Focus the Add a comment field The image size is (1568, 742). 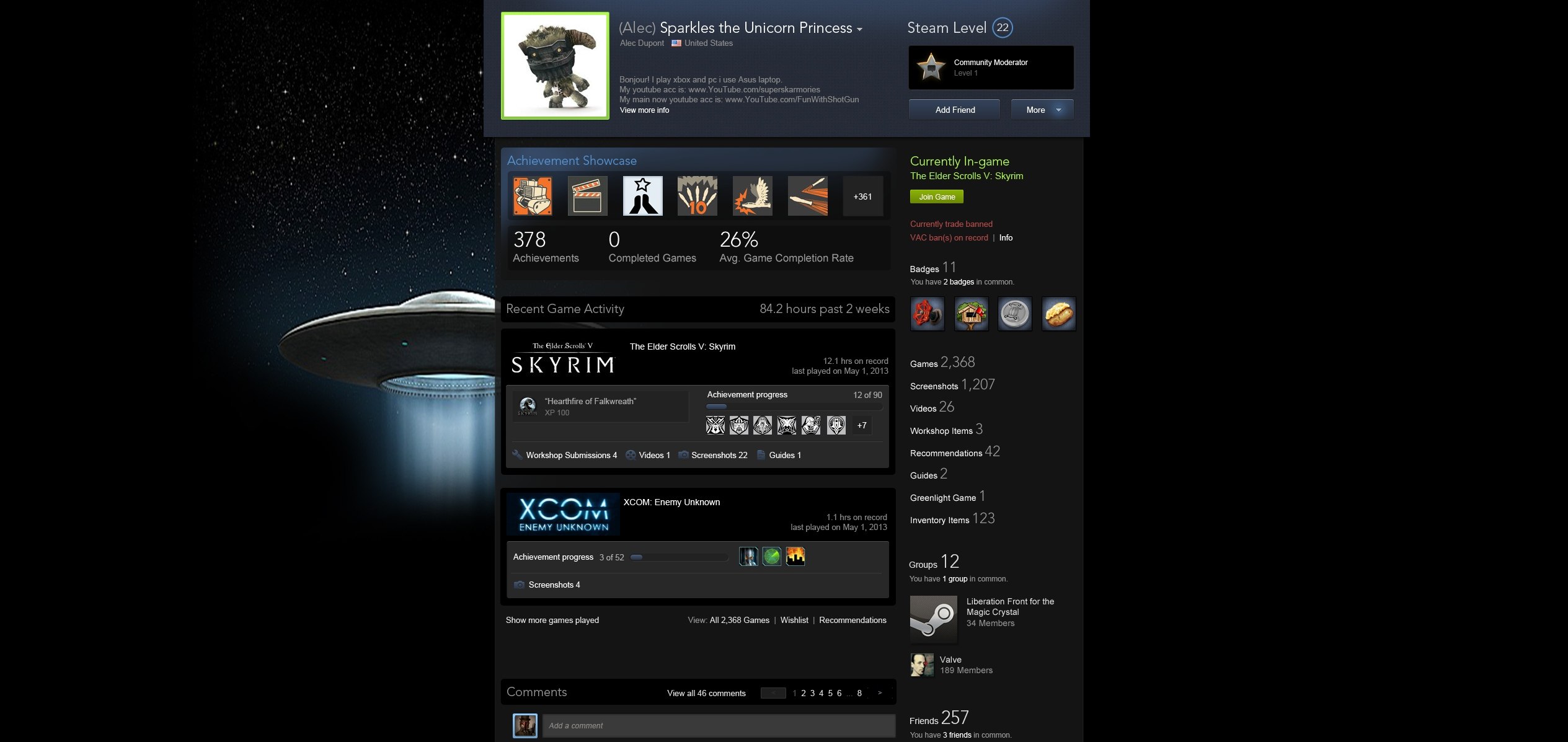click(x=719, y=725)
